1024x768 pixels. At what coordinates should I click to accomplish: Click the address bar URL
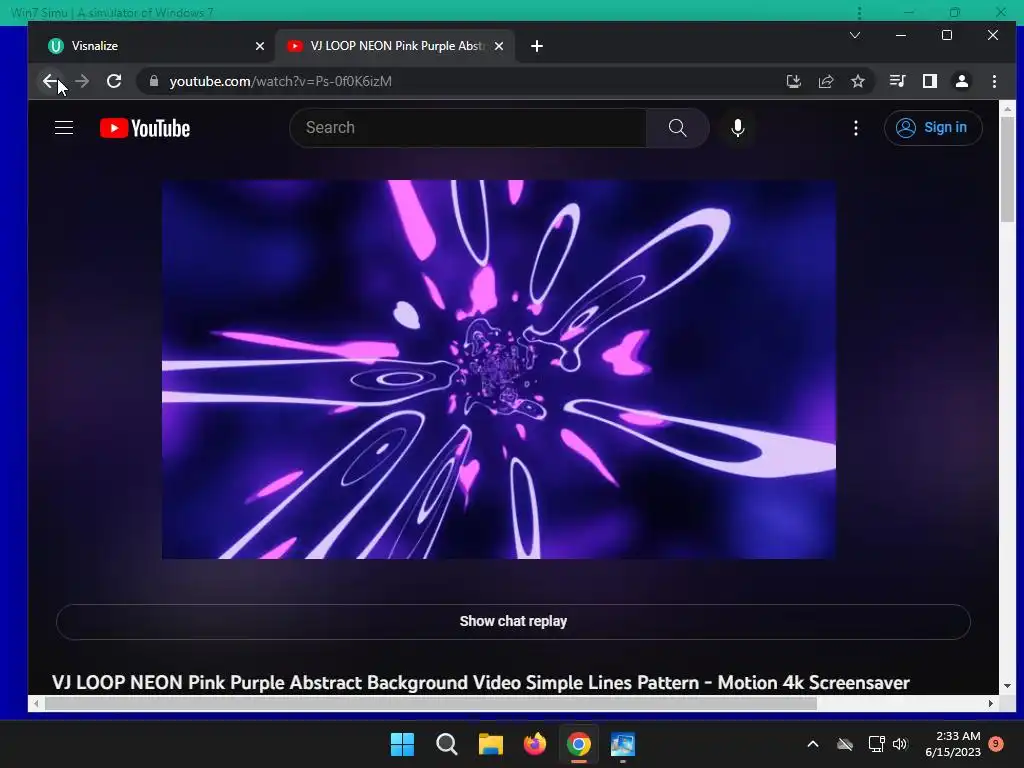pos(280,81)
